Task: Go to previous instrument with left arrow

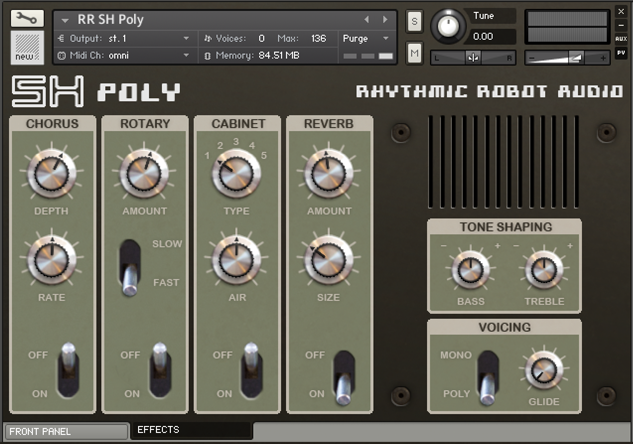Action: pos(367,19)
